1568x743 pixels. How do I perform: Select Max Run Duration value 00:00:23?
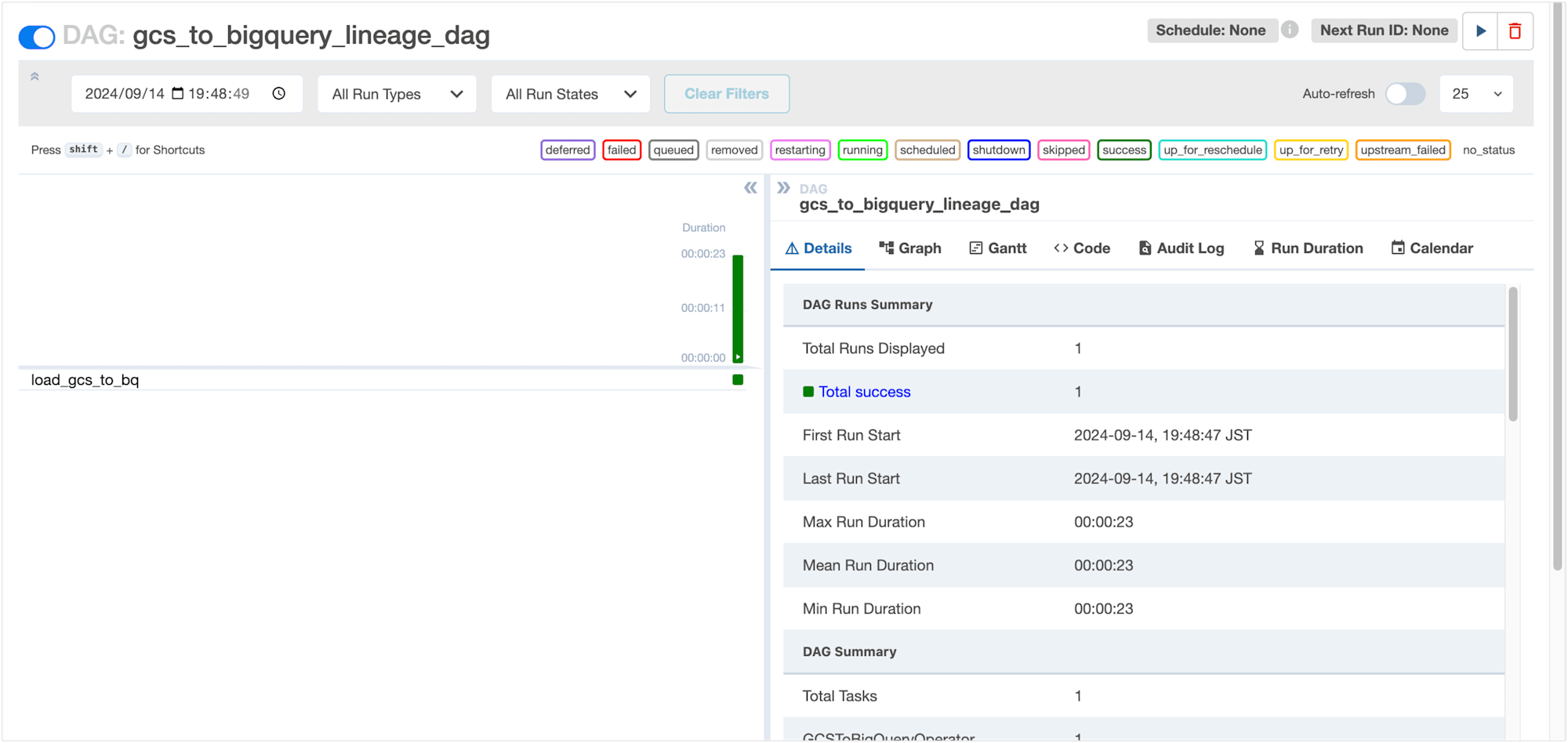pyautogui.click(x=1103, y=522)
